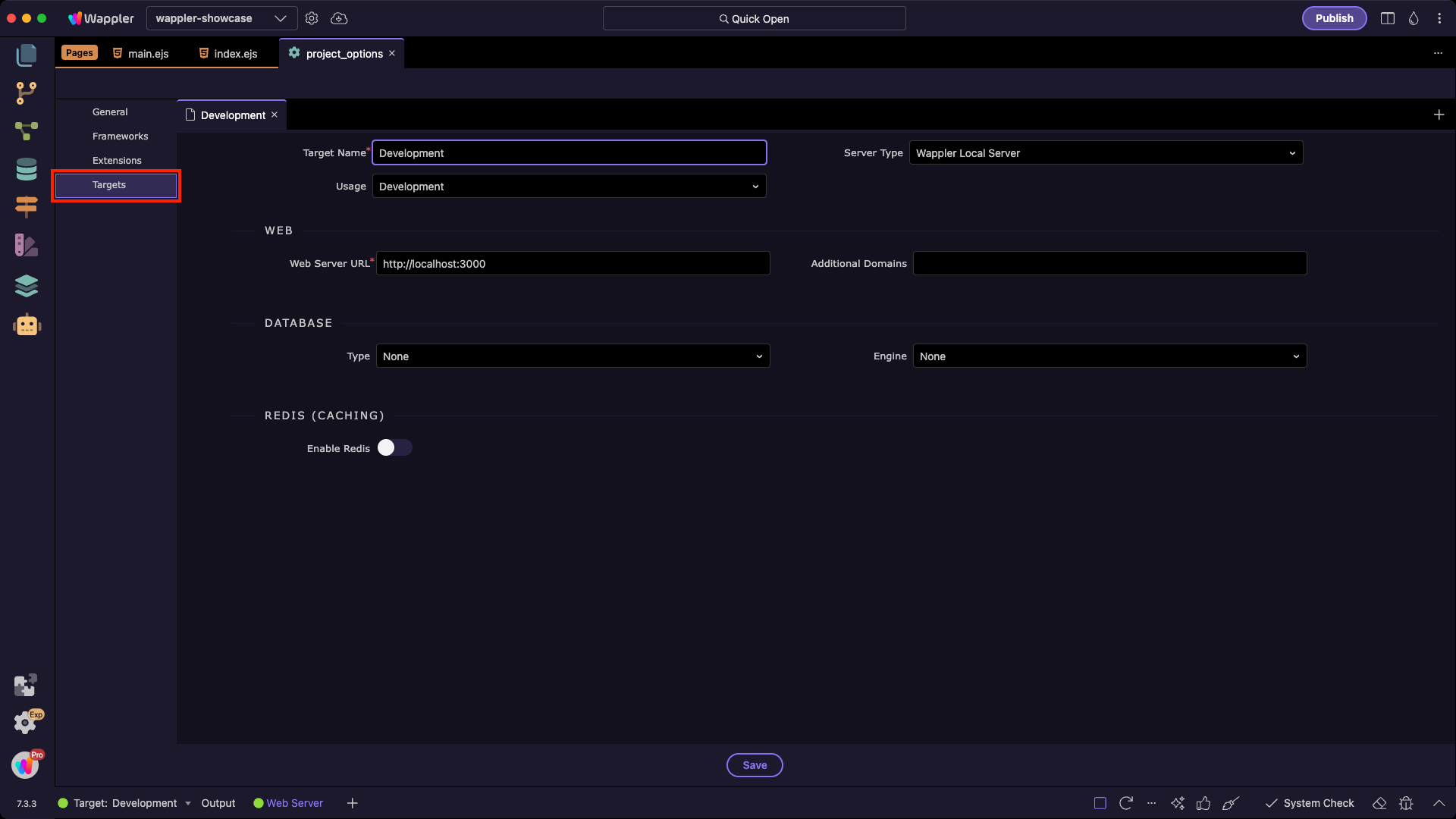This screenshot has height=819, width=1456.
Task: Open the vertical three-dot menu top right
Action: coord(1439,18)
